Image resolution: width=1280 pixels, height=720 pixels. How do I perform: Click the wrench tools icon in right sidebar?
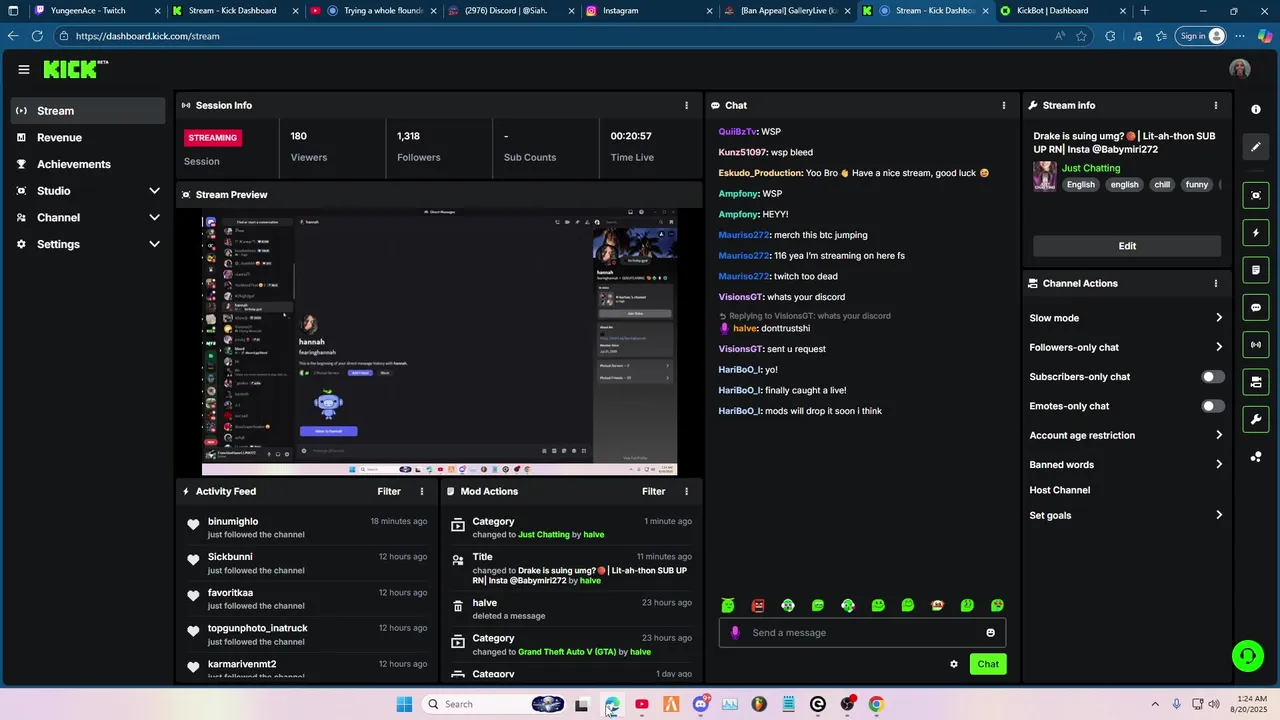coord(1256,419)
